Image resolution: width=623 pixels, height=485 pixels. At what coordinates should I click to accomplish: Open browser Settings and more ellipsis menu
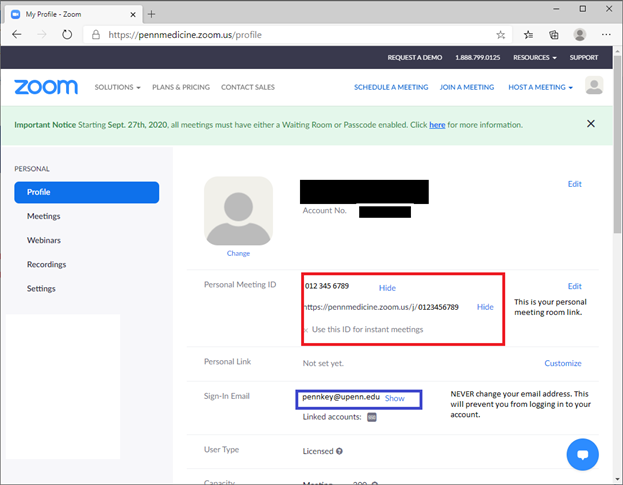pyautogui.click(x=606, y=35)
